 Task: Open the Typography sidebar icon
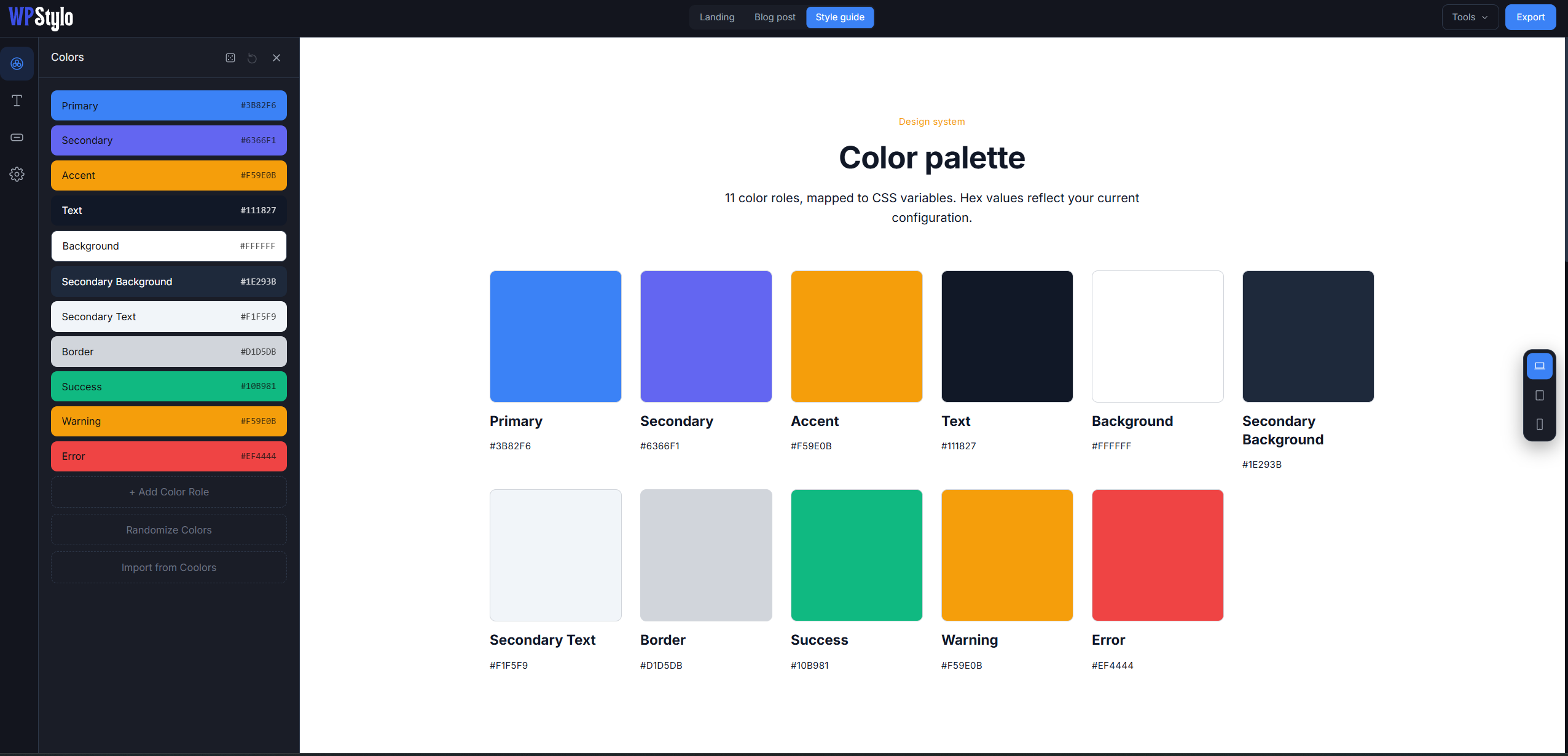point(17,101)
